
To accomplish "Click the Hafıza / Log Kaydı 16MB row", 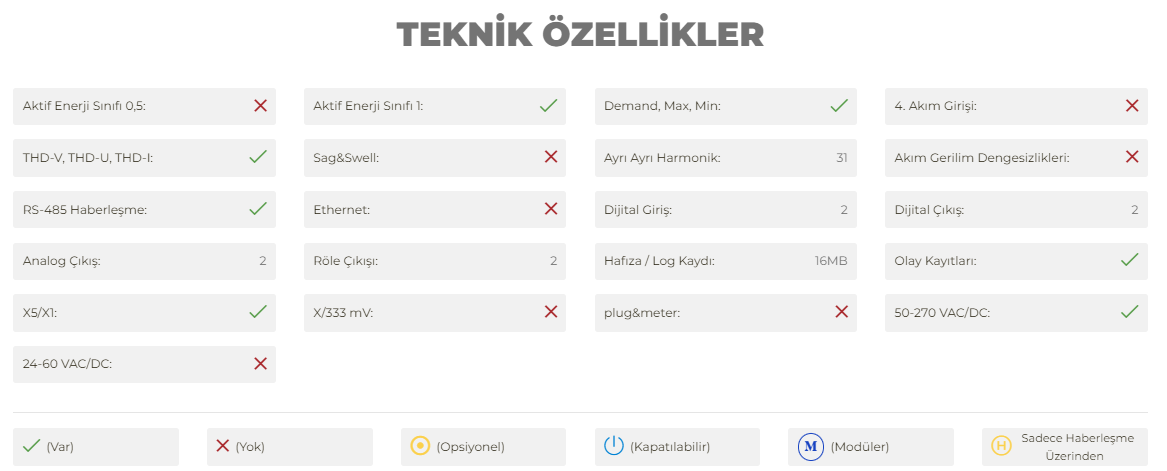I will coord(726,261).
